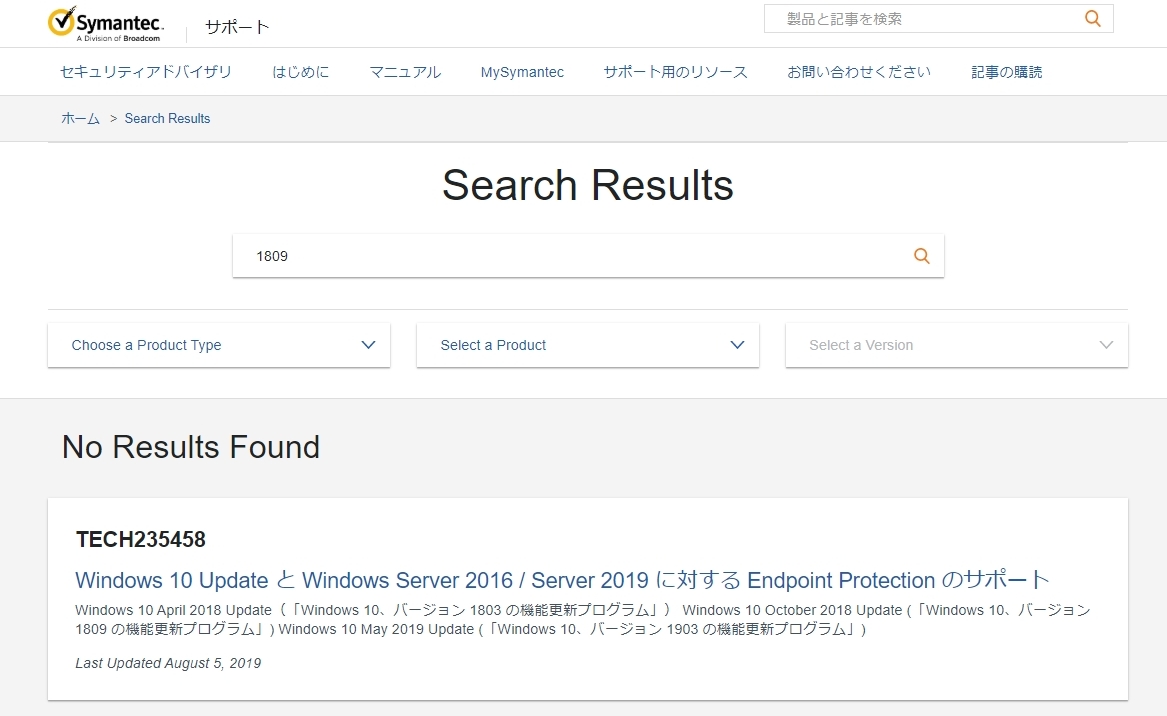Viewport: 1167px width, 716px height.
Task: Click the chevron on Select a Product
Action: [737, 345]
